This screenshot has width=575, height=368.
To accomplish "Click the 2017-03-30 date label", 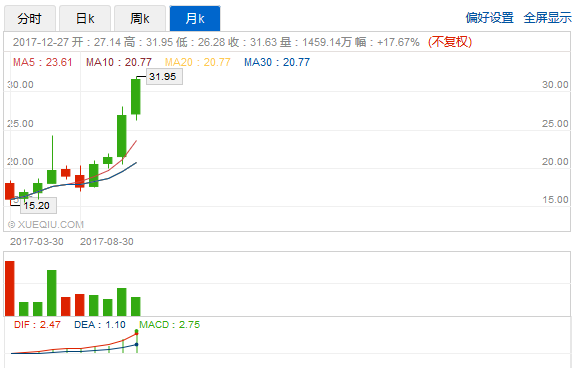I will point(37,242).
